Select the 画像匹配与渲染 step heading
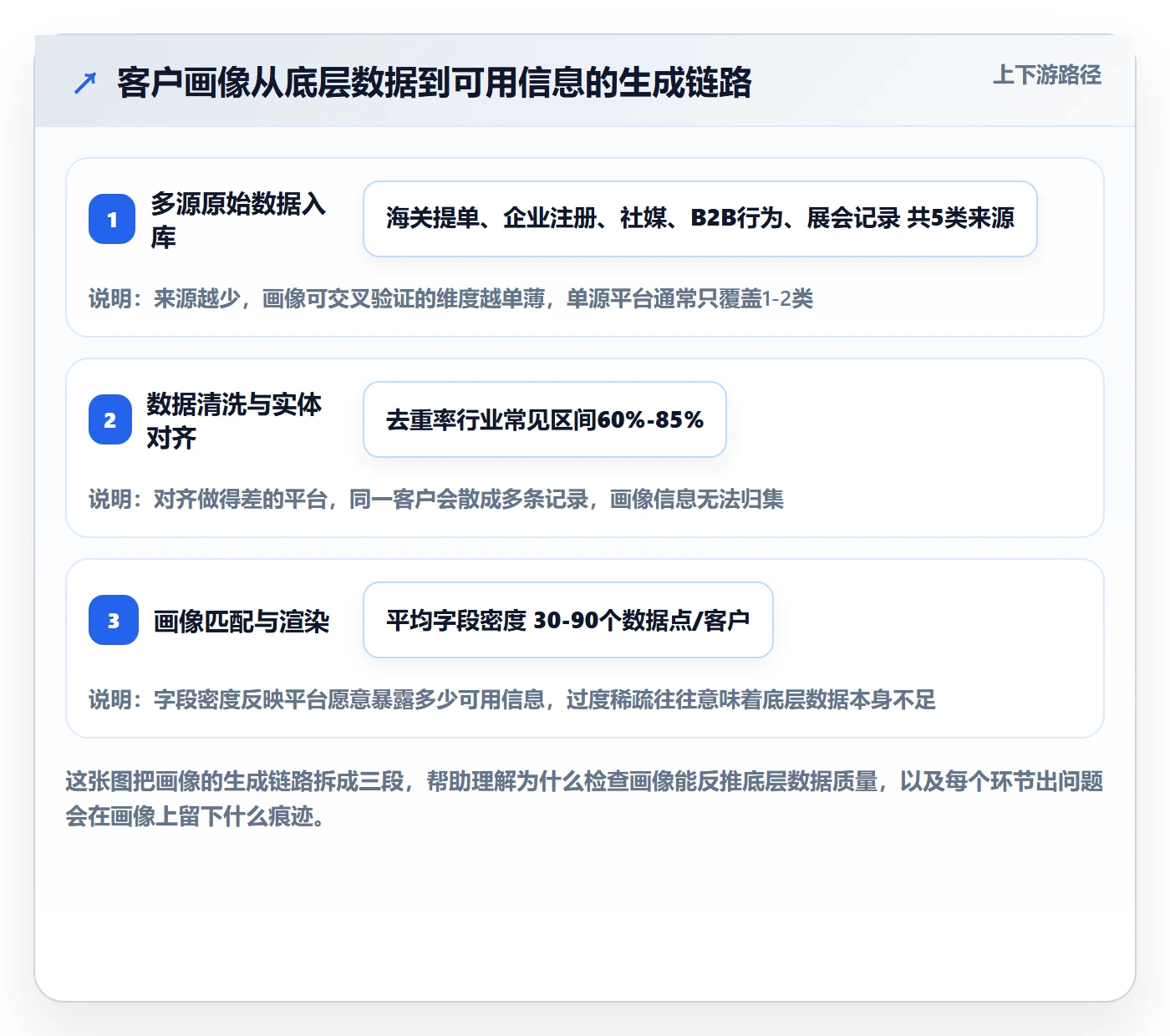Image resolution: width=1170 pixels, height=1036 pixels. coord(242,621)
